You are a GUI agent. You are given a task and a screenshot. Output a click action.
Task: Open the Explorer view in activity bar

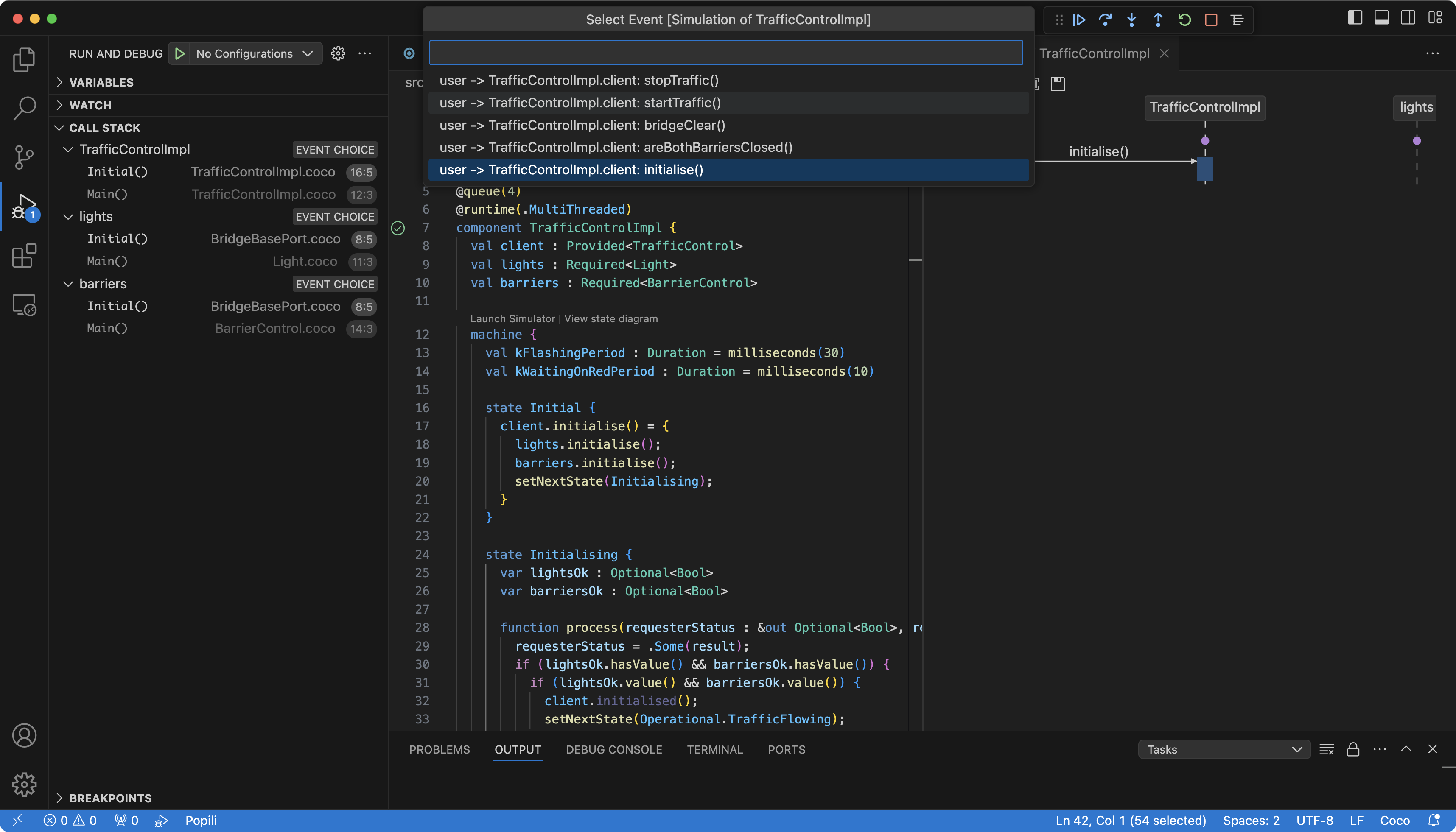click(24, 59)
